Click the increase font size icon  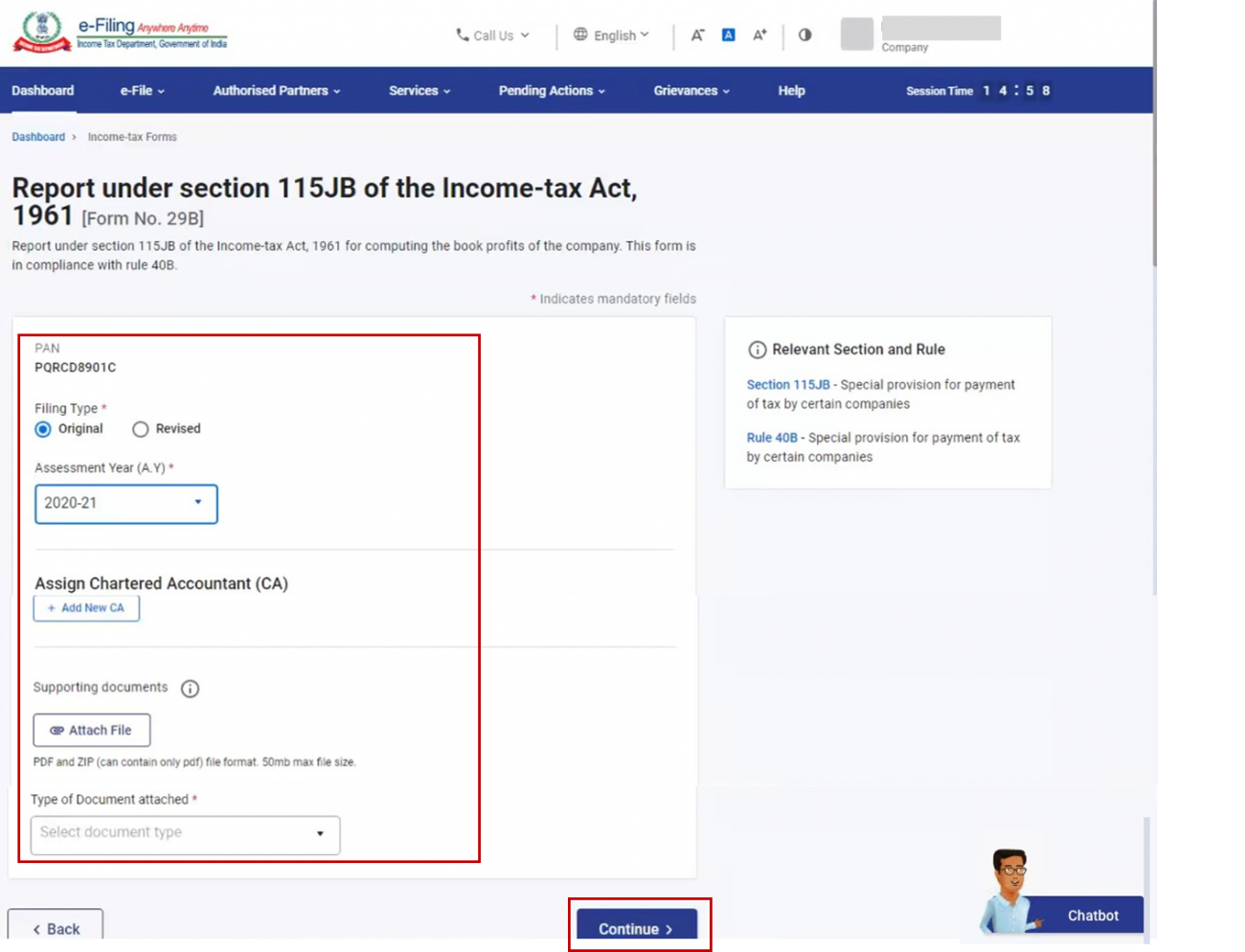[759, 34]
